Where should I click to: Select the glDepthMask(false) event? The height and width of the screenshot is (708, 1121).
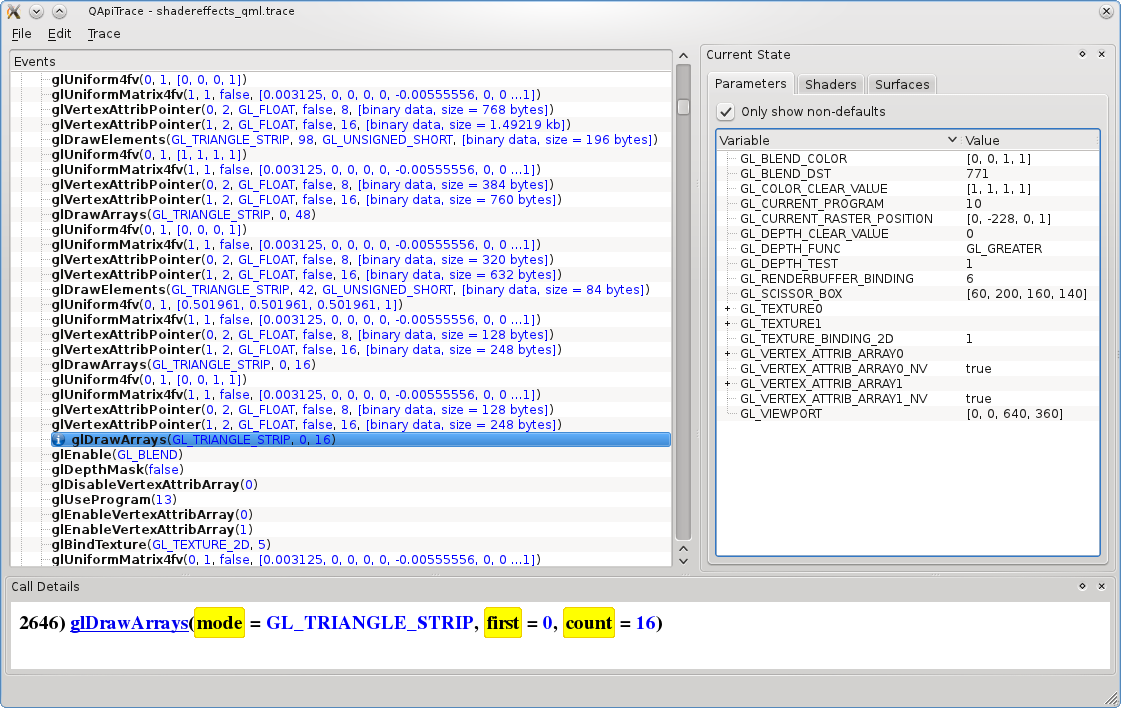117,470
